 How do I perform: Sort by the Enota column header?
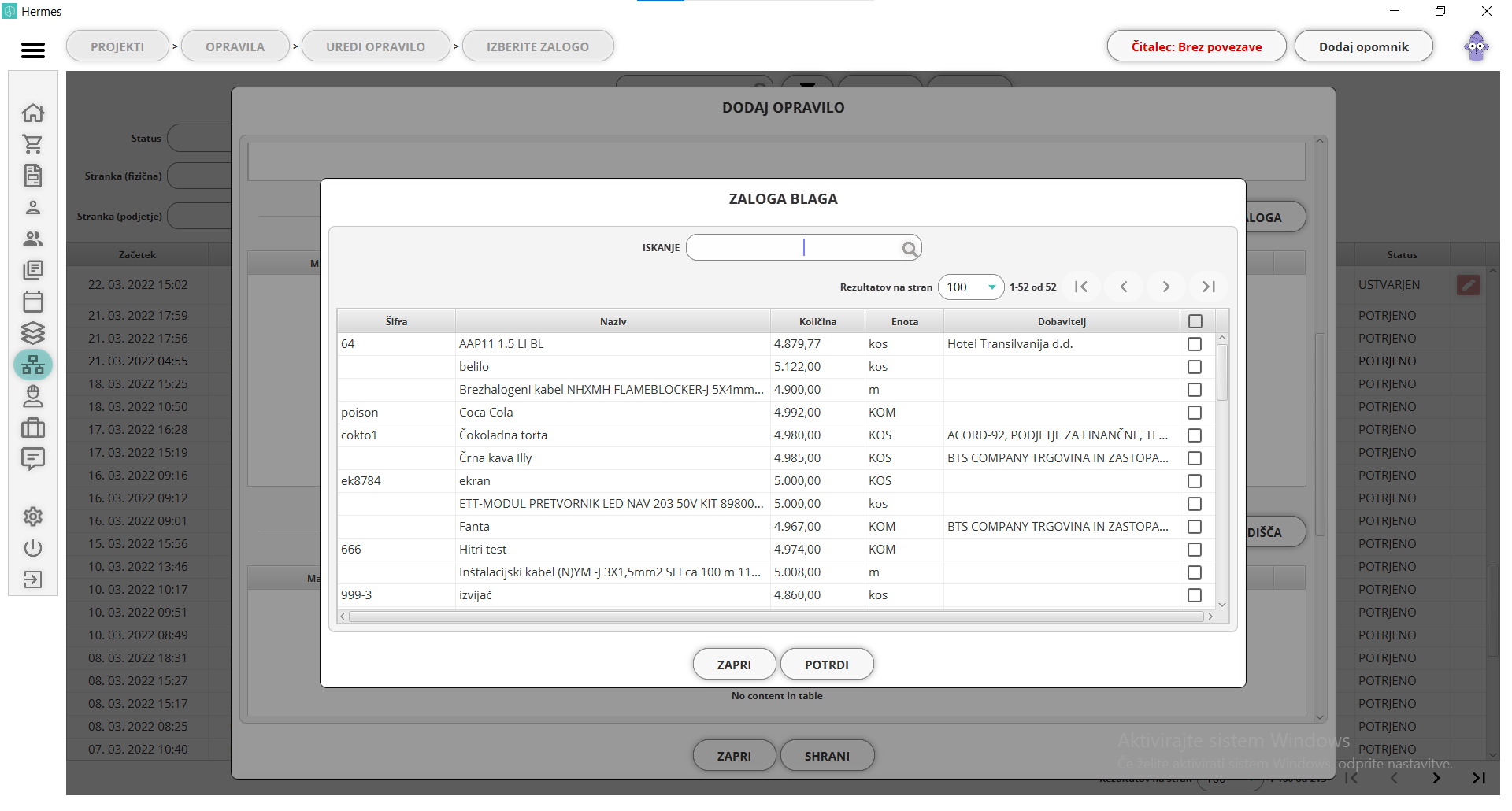[904, 321]
